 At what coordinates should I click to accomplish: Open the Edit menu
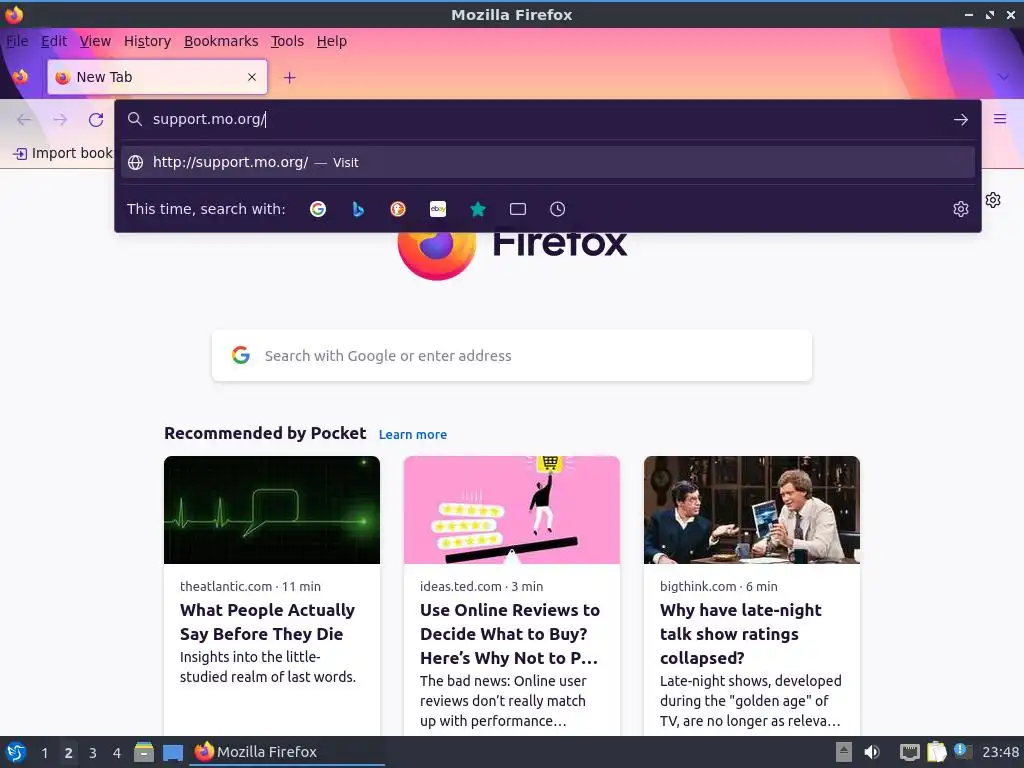(x=54, y=41)
